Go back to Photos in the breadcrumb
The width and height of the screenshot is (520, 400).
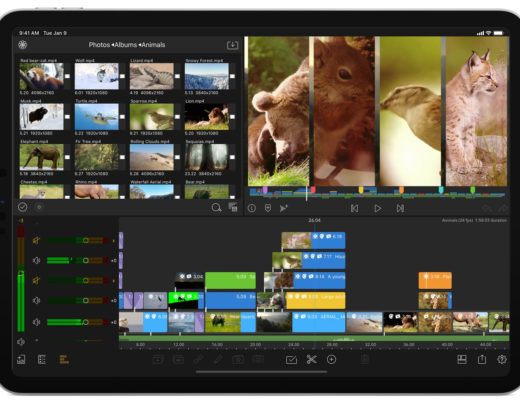(99, 45)
